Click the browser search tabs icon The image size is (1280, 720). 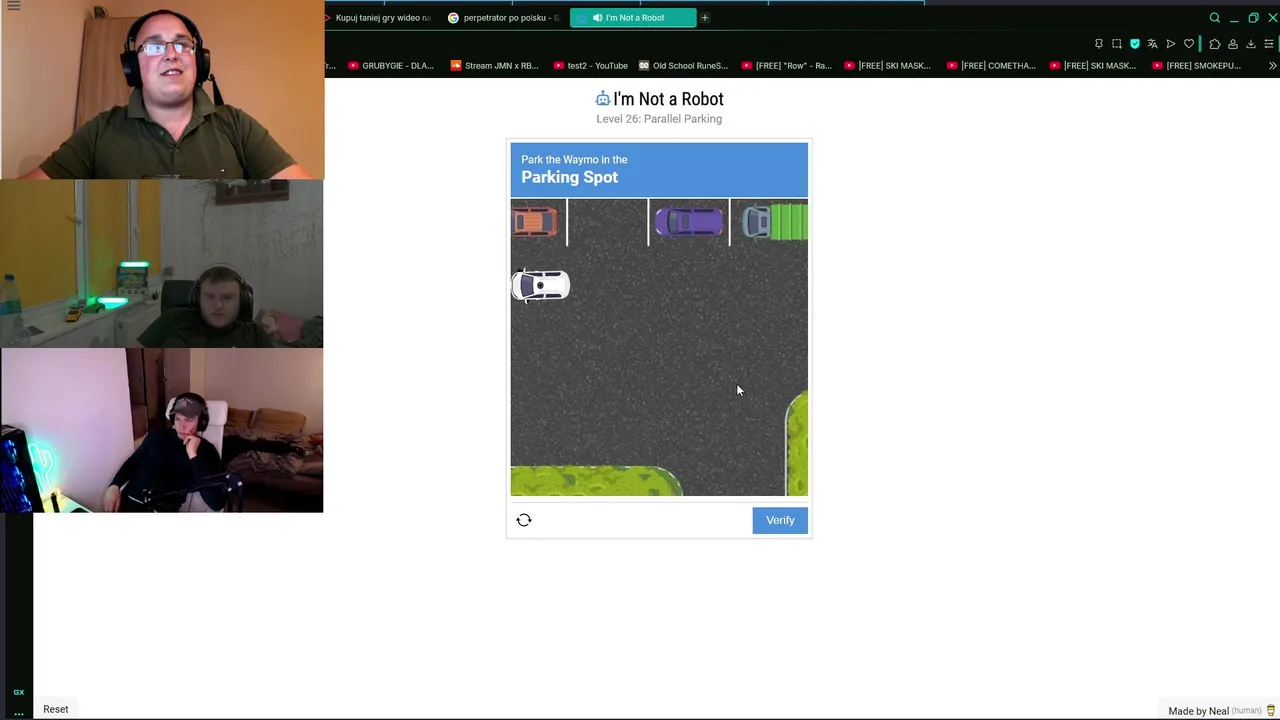click(x=1215, y=17)
